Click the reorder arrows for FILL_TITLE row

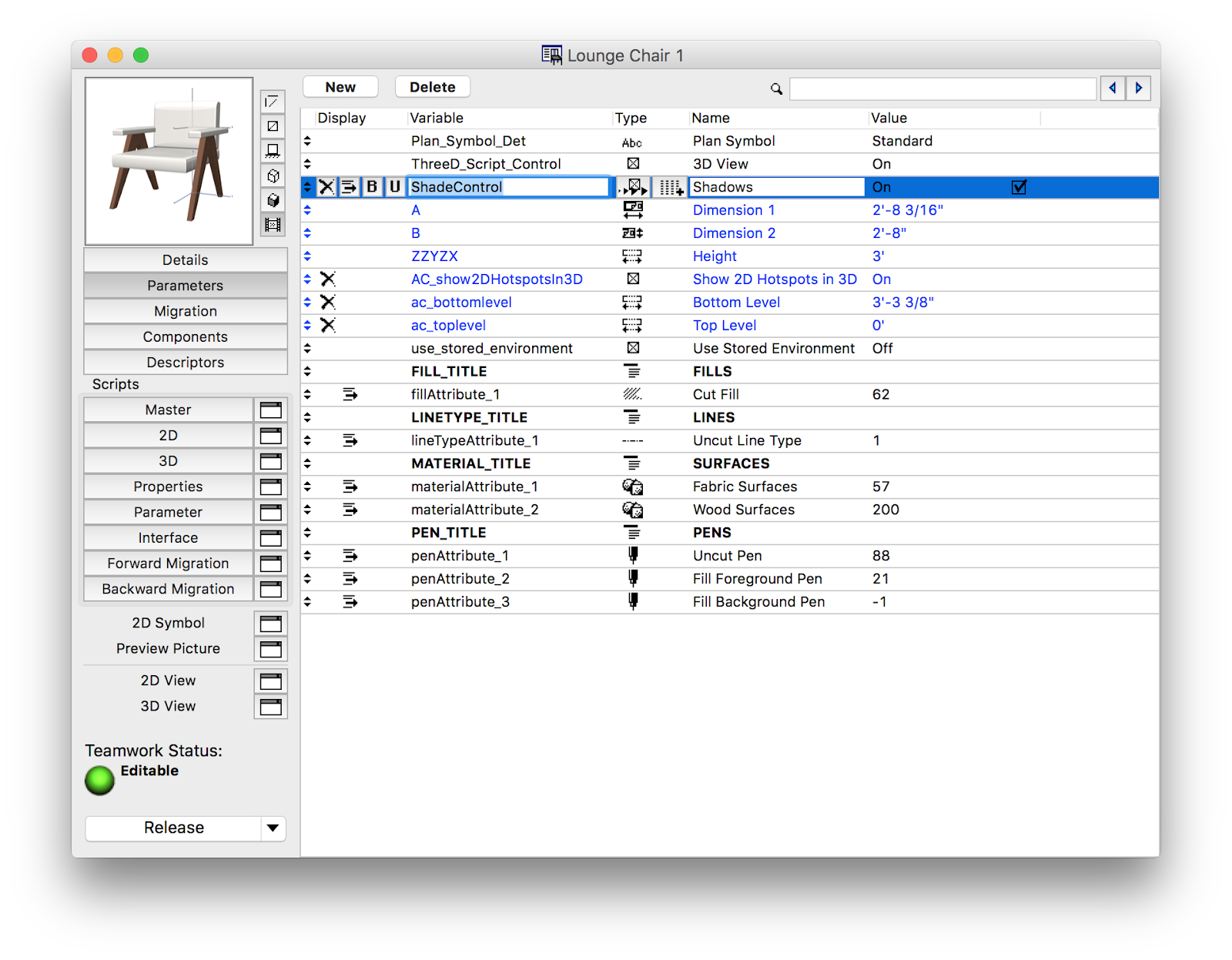tap(307, 371)
